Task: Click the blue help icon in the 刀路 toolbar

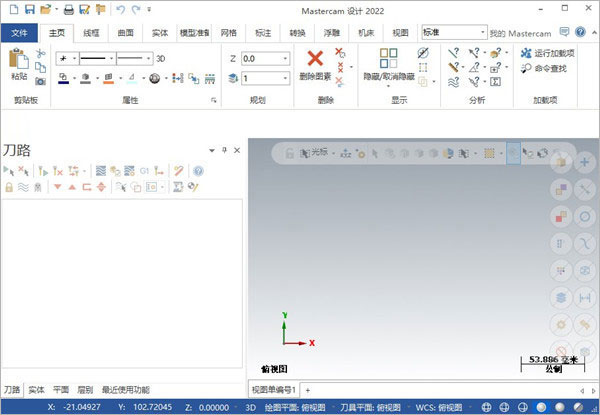Action: pos(198,171)
